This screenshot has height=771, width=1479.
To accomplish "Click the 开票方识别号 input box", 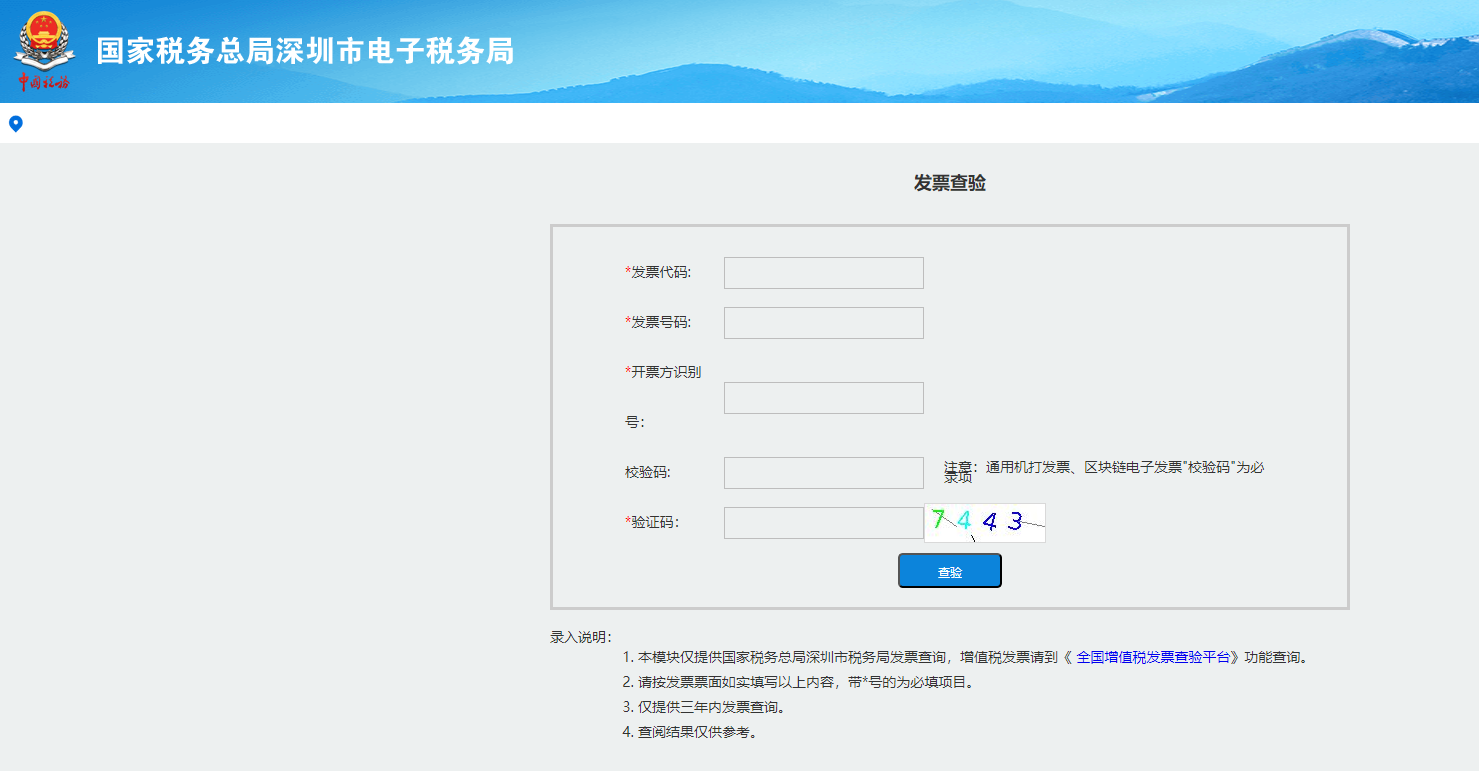I will click(823, 397).
